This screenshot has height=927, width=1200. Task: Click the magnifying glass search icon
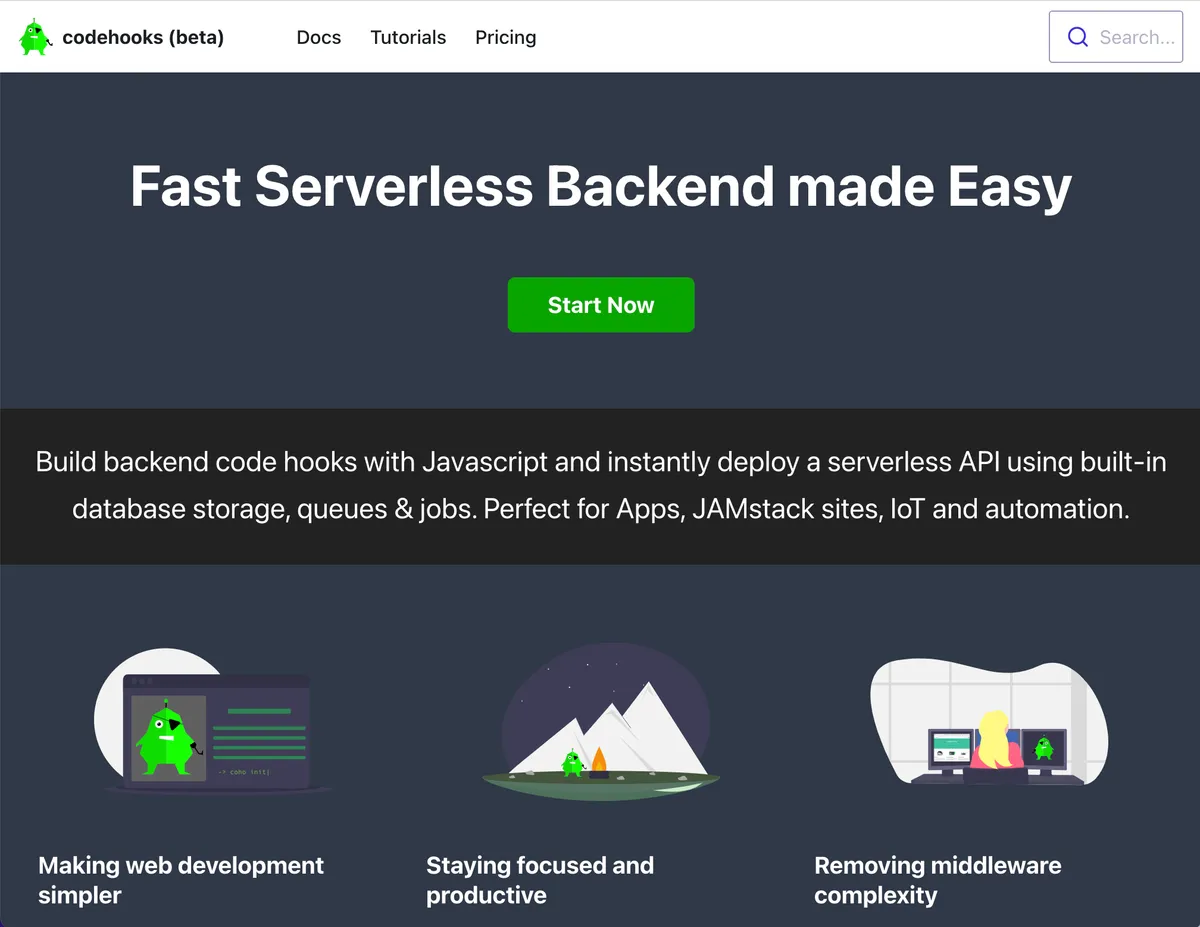pyautogui.click(x=1078, y=36)
